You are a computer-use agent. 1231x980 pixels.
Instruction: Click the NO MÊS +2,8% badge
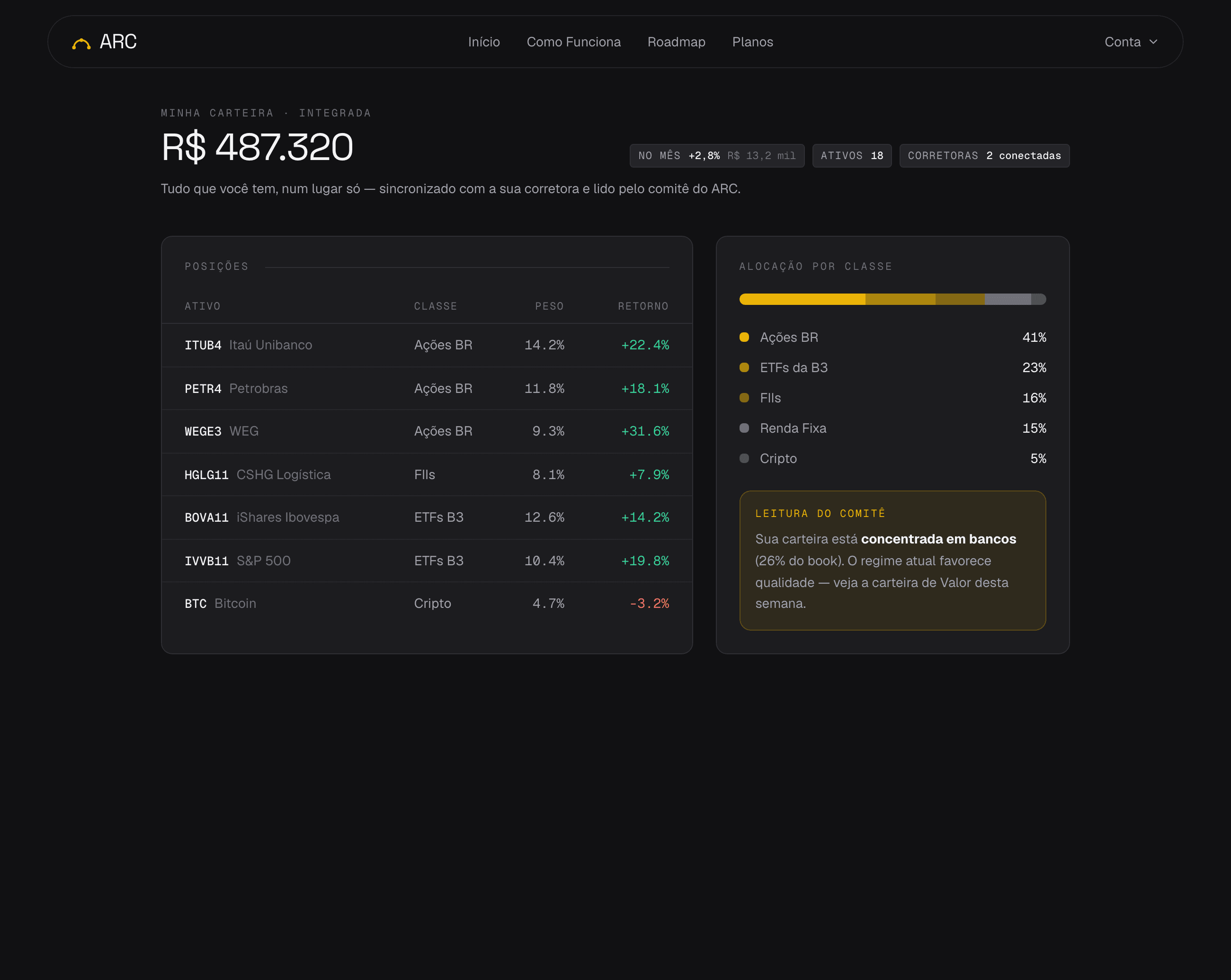coord(716,155)
